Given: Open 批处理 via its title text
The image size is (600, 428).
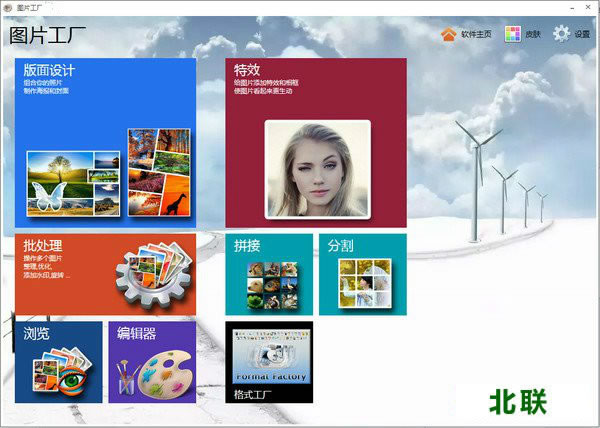Looking at the screenshot, I should pos(42,245).
